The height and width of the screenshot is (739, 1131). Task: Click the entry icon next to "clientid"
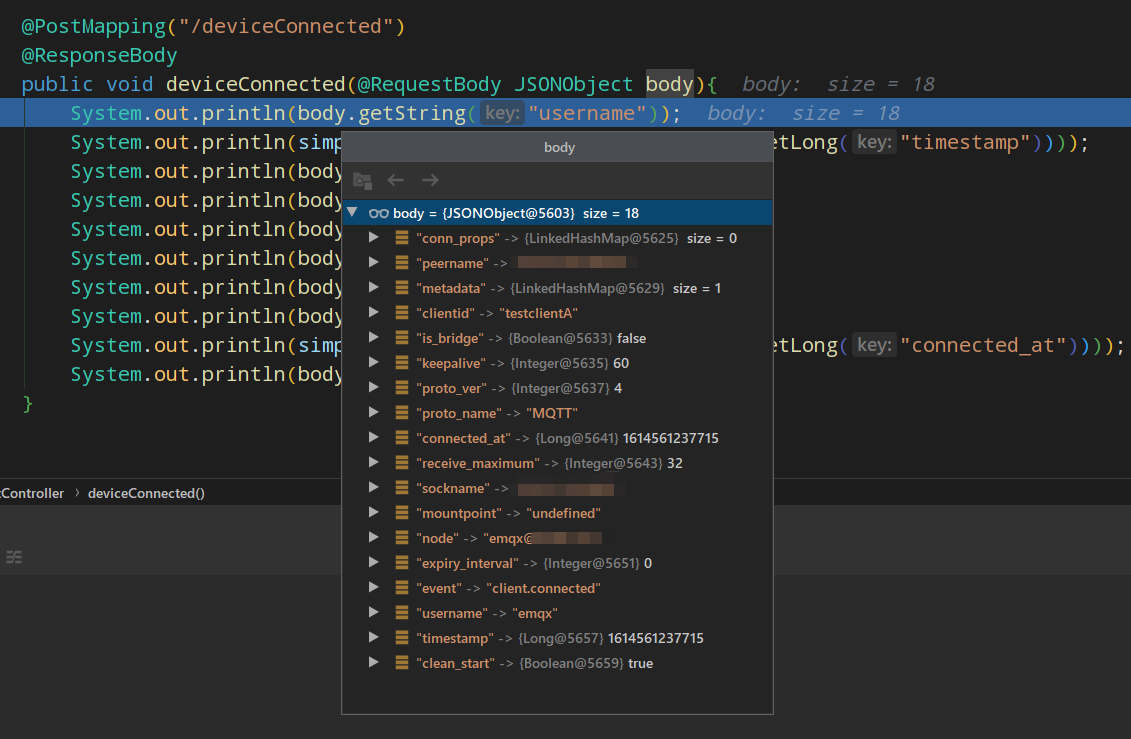(x=402, y=313)
